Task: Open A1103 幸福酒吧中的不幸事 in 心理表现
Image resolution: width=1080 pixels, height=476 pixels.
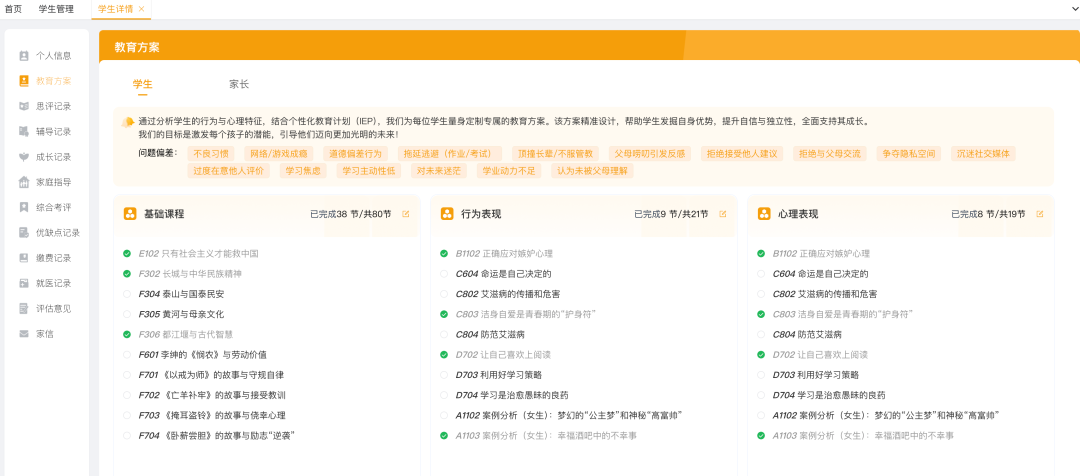Action: click(862, 435)
